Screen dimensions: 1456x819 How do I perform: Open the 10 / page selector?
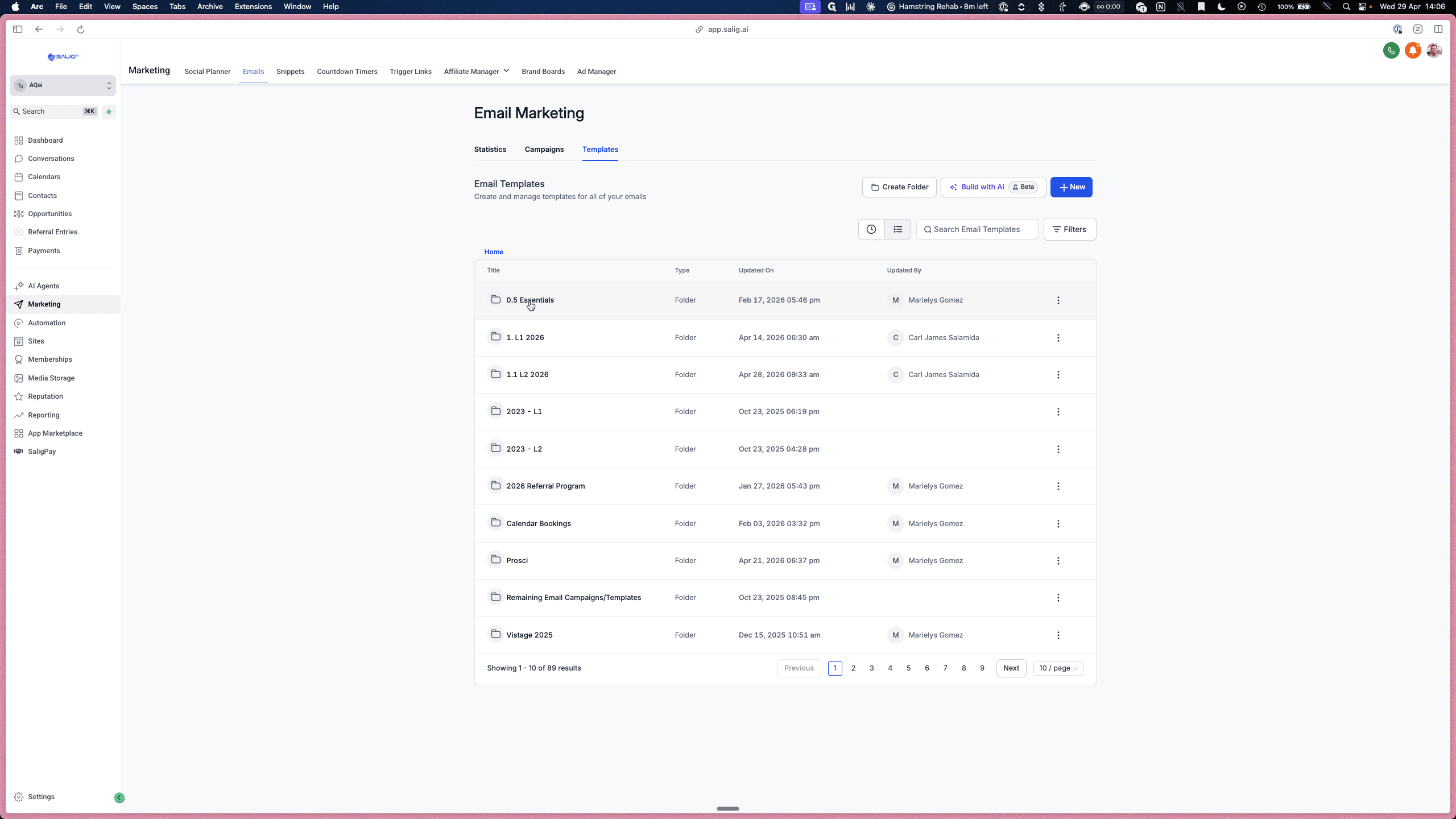[1058, 668]
